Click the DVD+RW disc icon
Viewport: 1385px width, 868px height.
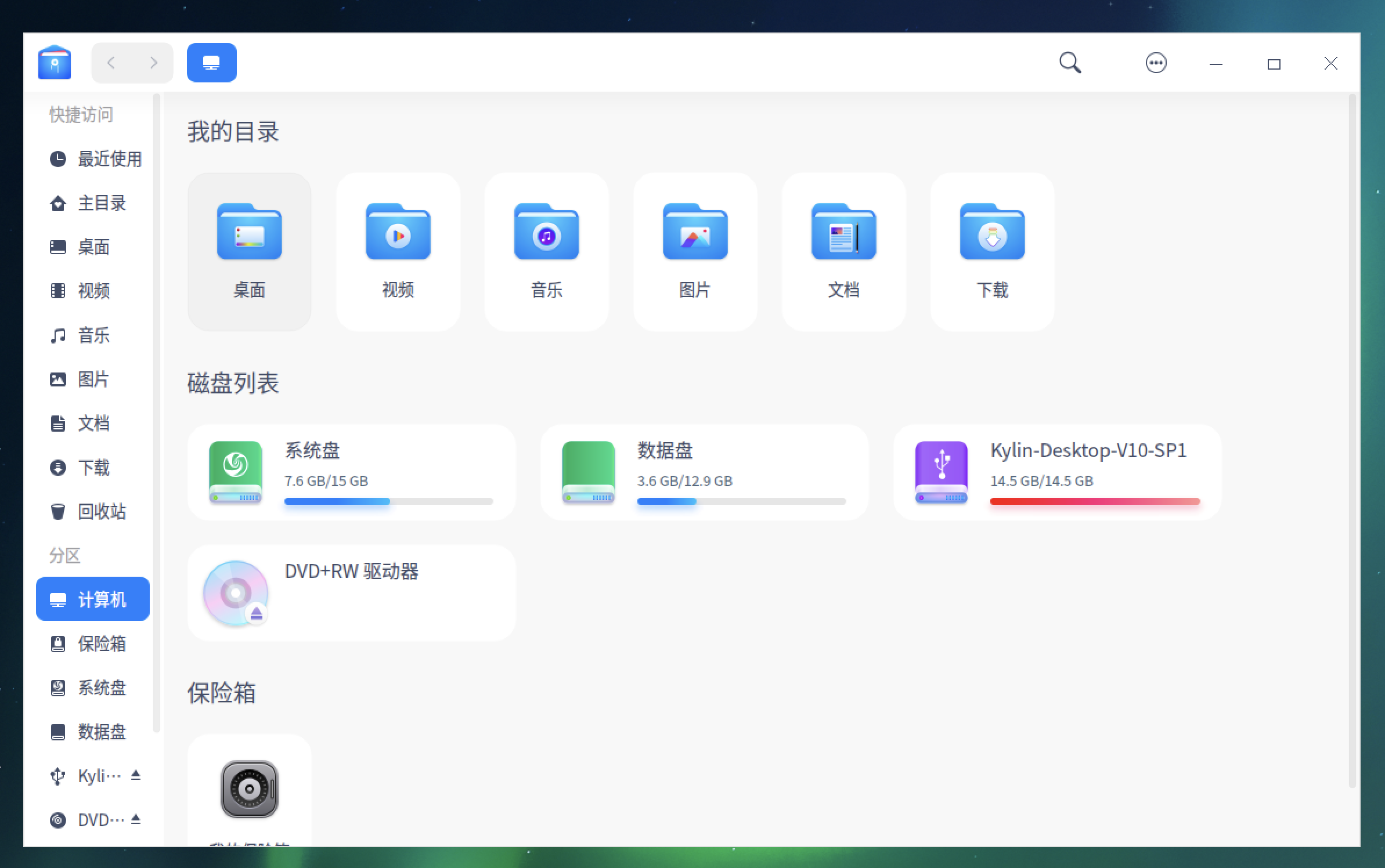(235, 593)
